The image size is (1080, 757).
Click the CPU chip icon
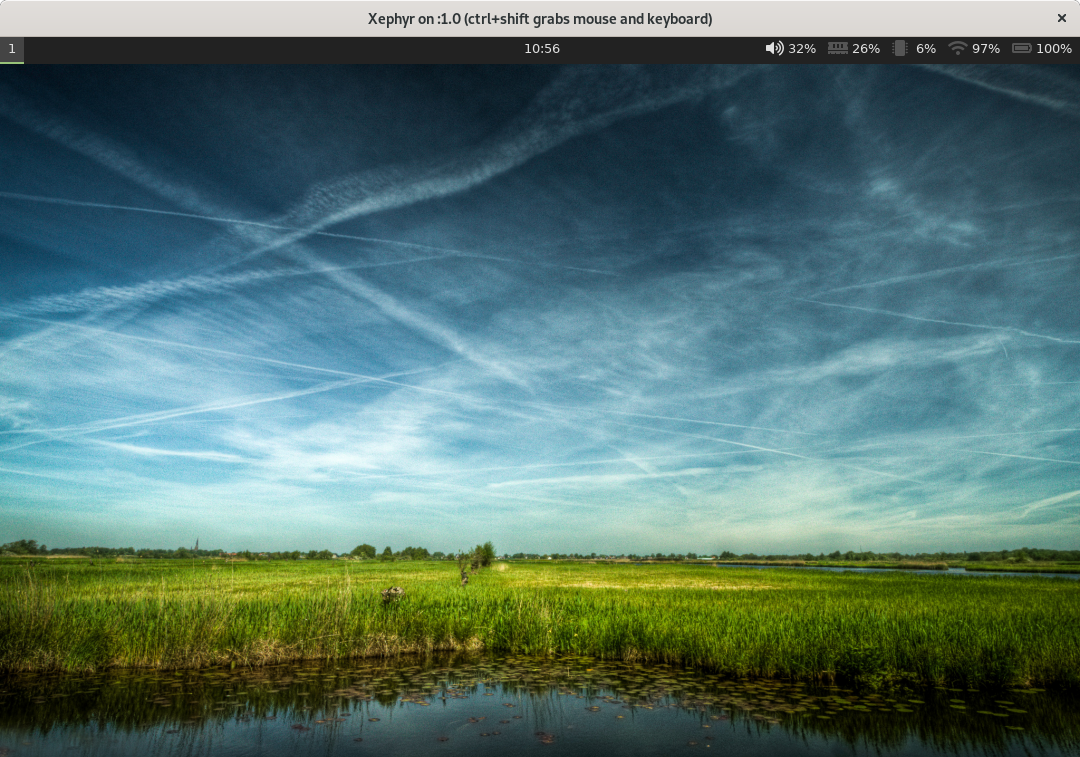click(x=900, y=48)
